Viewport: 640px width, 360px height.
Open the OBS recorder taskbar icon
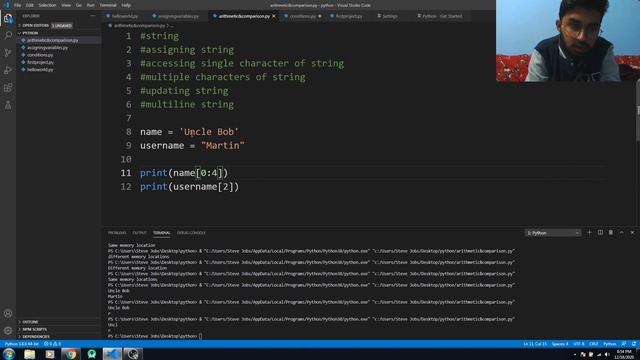(x=133, y=354)
